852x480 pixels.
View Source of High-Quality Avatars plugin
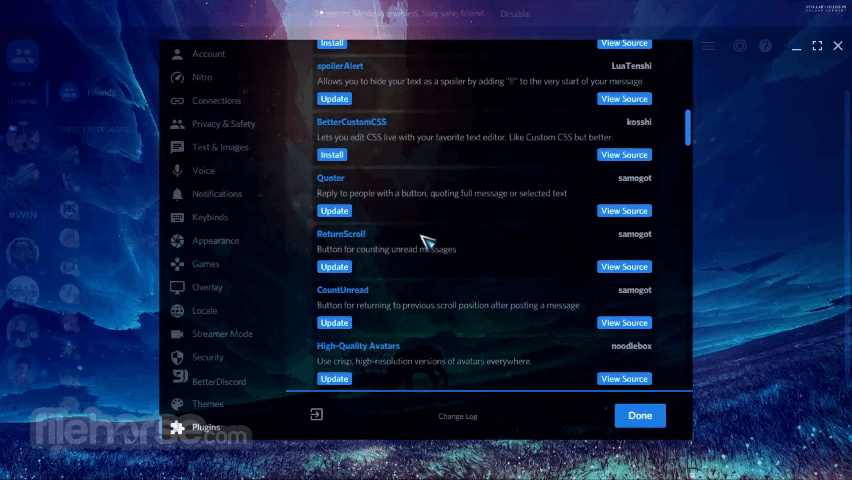click(x=624, y=379)
